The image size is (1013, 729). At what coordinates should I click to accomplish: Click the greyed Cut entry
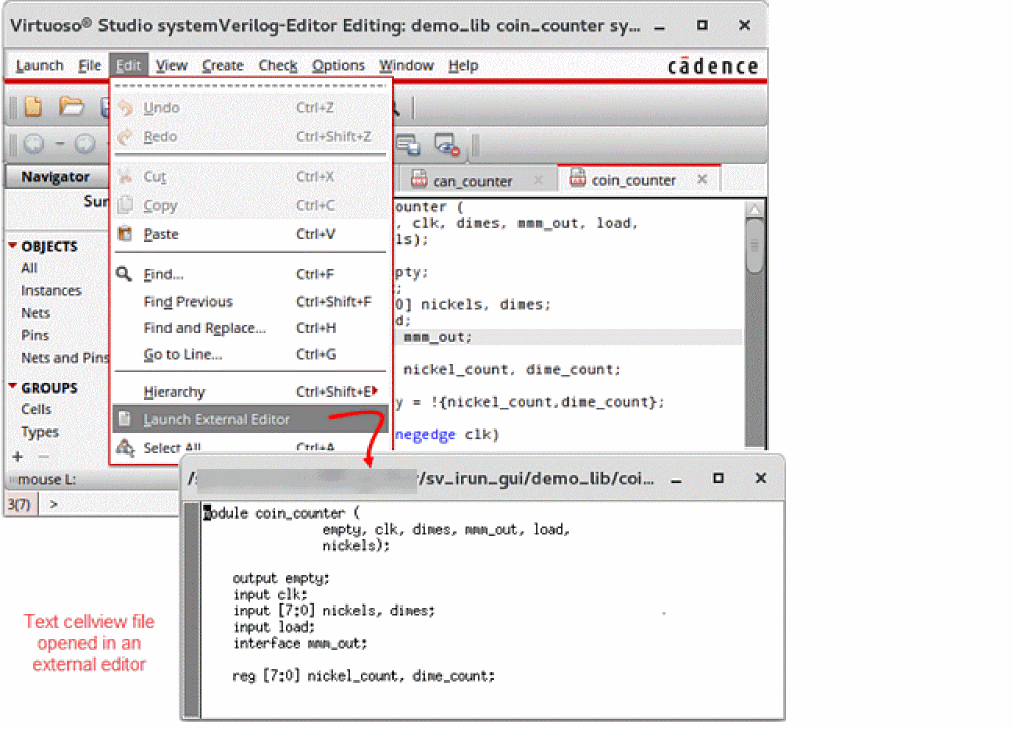[251, 176]
